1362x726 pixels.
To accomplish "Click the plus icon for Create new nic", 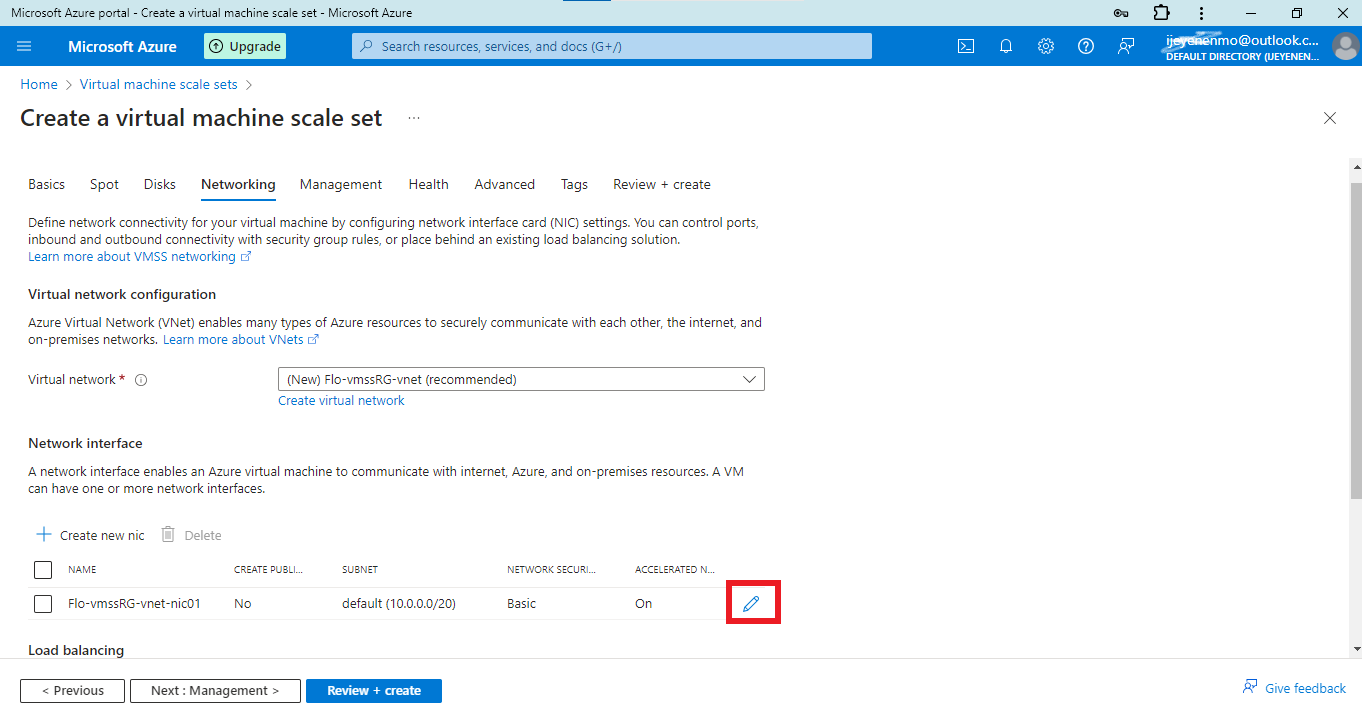I will [x=43, y=535].
